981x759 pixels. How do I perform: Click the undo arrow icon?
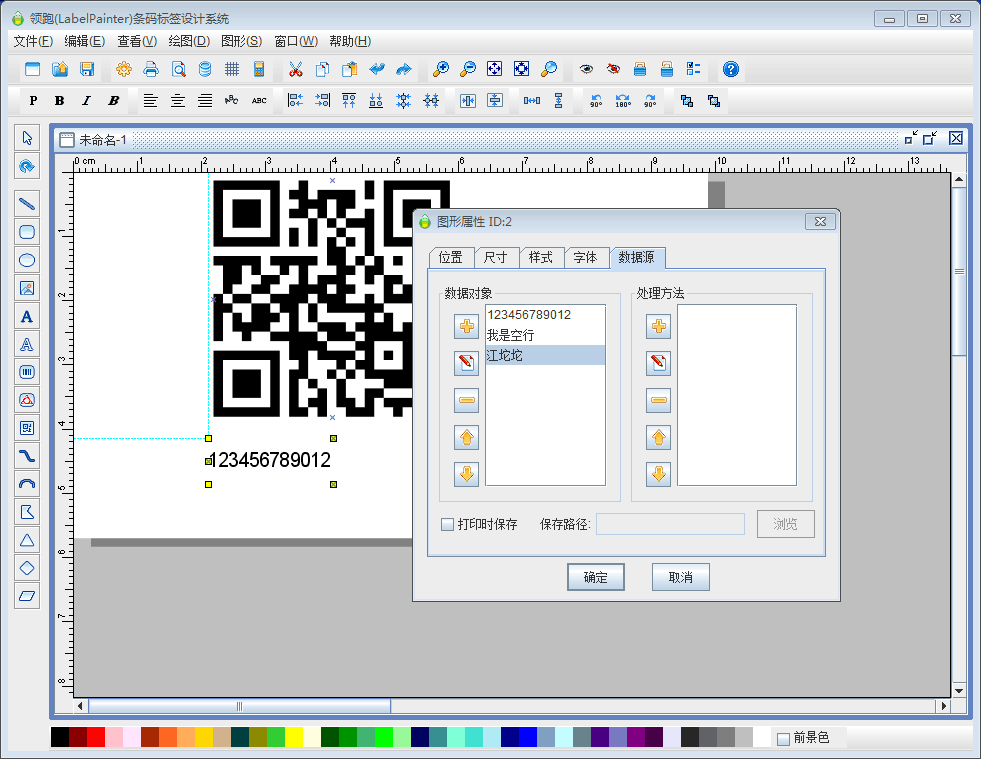(377, 69)
